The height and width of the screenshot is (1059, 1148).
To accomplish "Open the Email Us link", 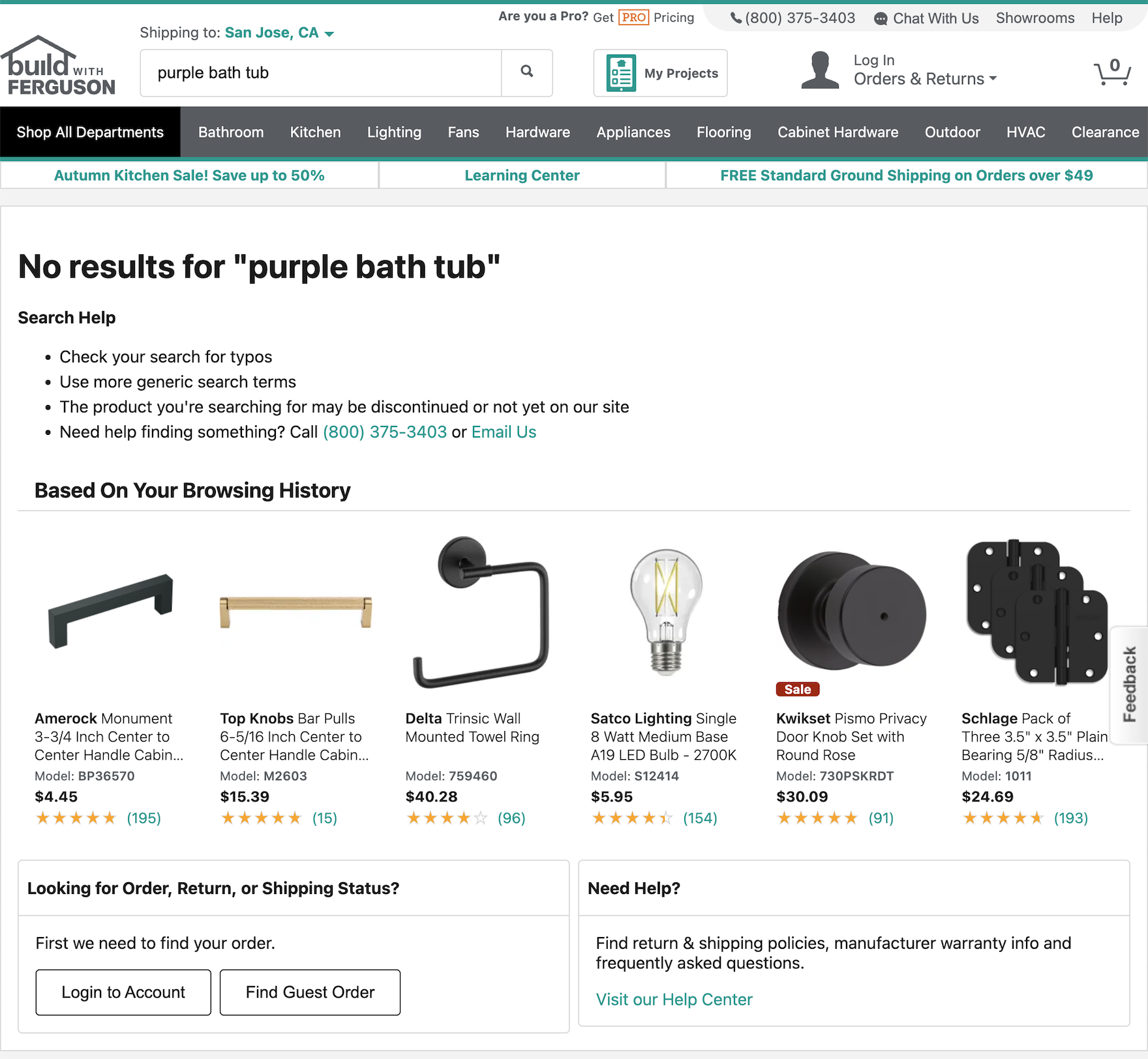I will click(504, 432).
